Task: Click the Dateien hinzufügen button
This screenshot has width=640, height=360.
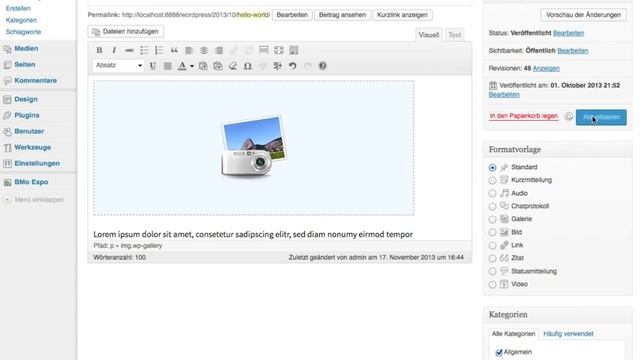Action: (x=126, y=31)
